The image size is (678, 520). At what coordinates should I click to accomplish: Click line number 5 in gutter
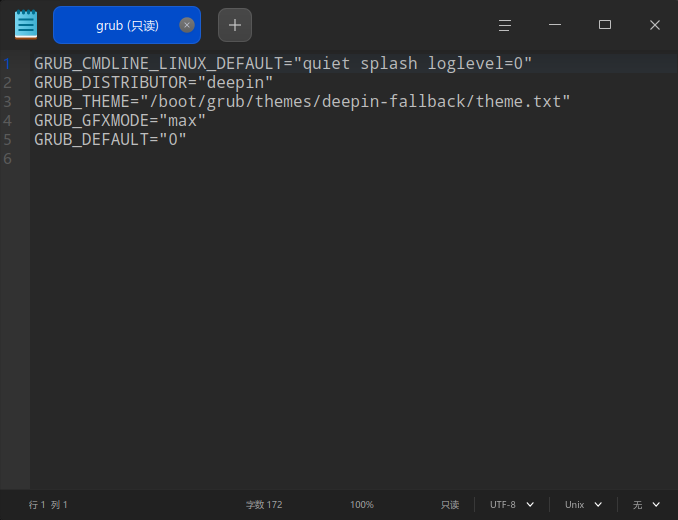coord(7,140)
